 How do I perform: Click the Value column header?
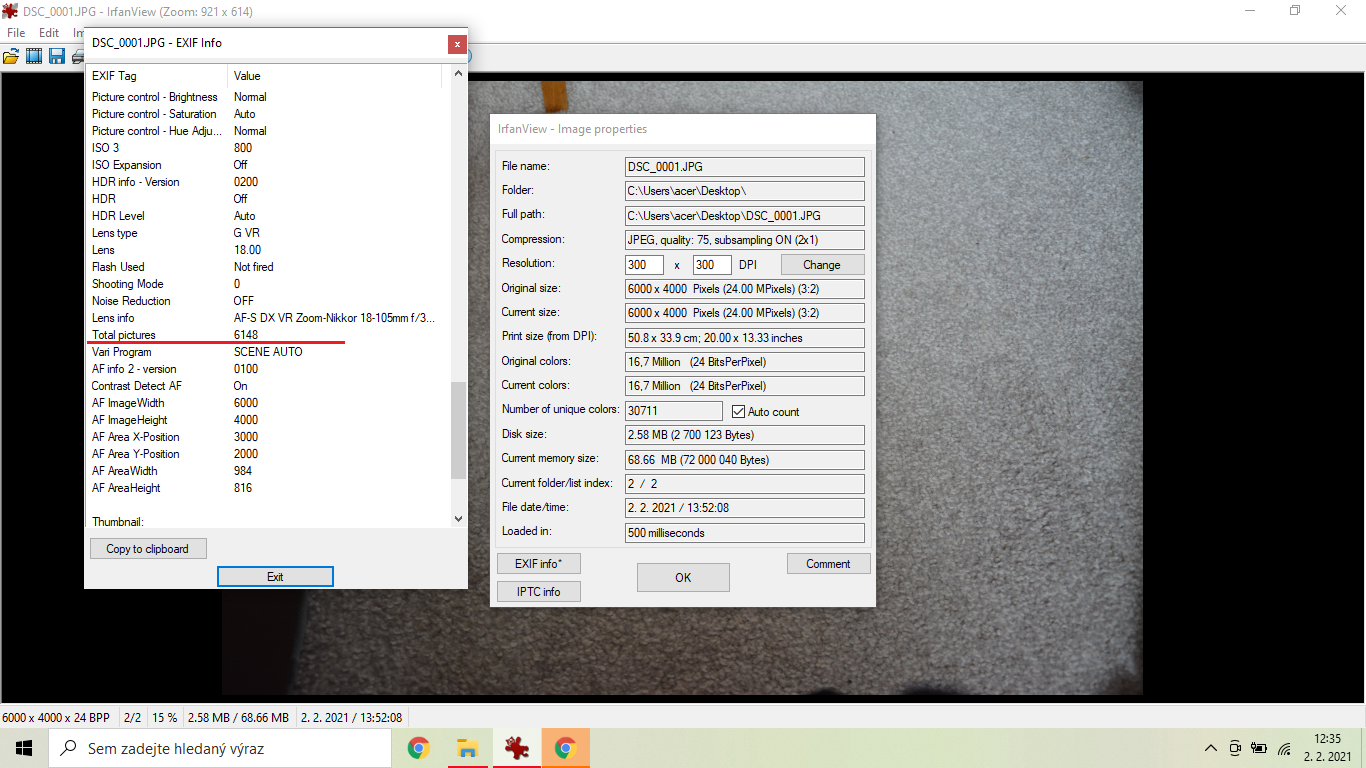point(335,76)
